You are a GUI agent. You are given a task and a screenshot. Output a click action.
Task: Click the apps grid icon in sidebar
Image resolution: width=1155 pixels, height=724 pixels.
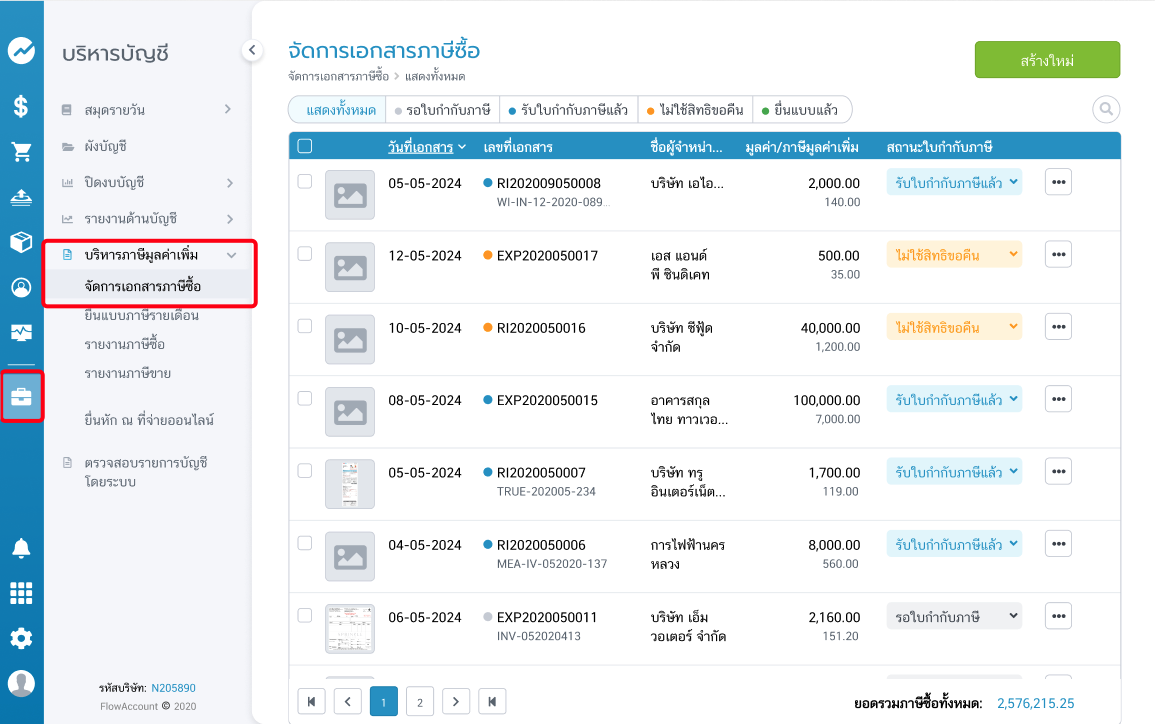click(x=21, y=593)
